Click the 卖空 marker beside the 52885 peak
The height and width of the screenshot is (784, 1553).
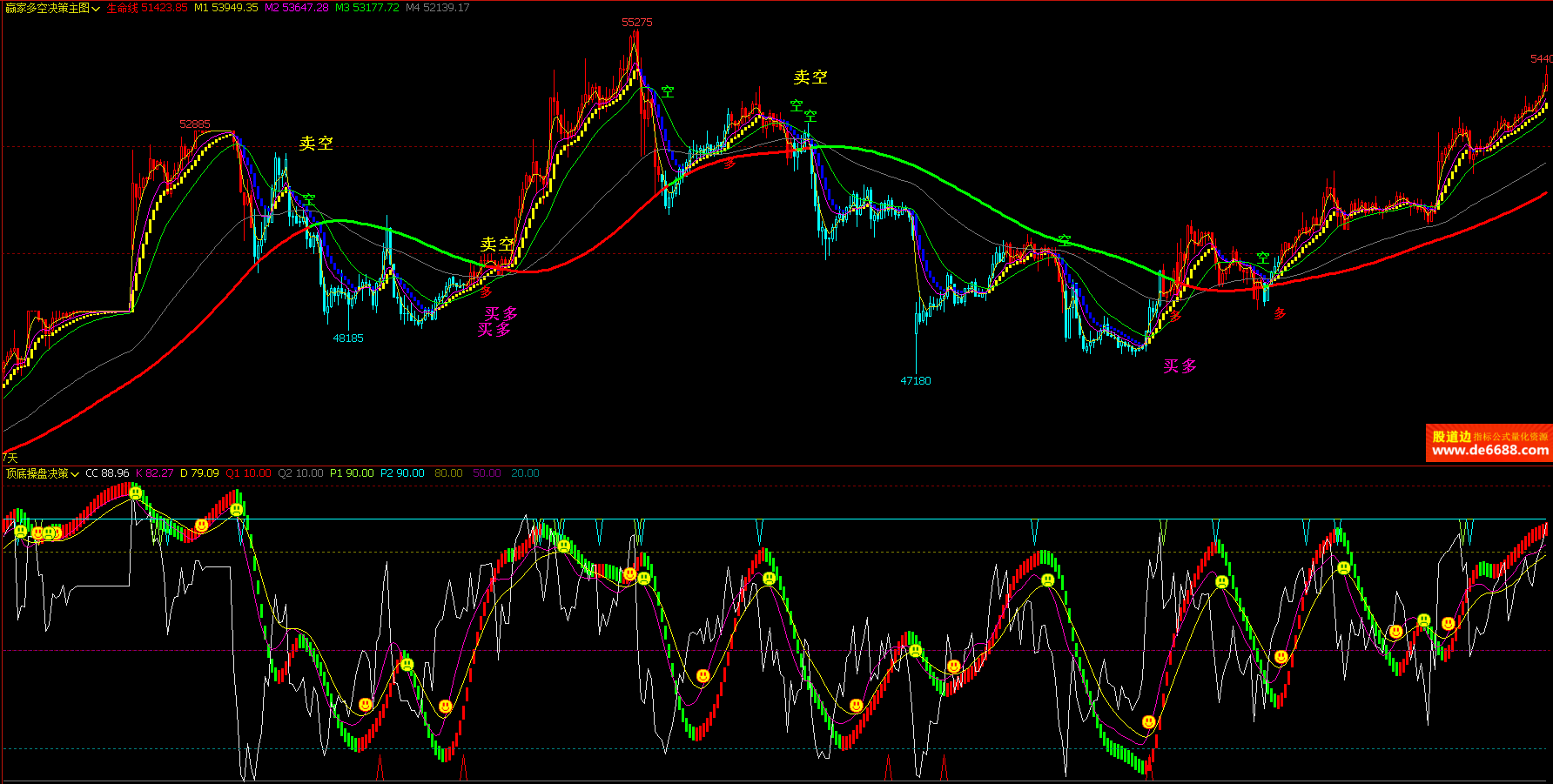[x=316, y=144]
